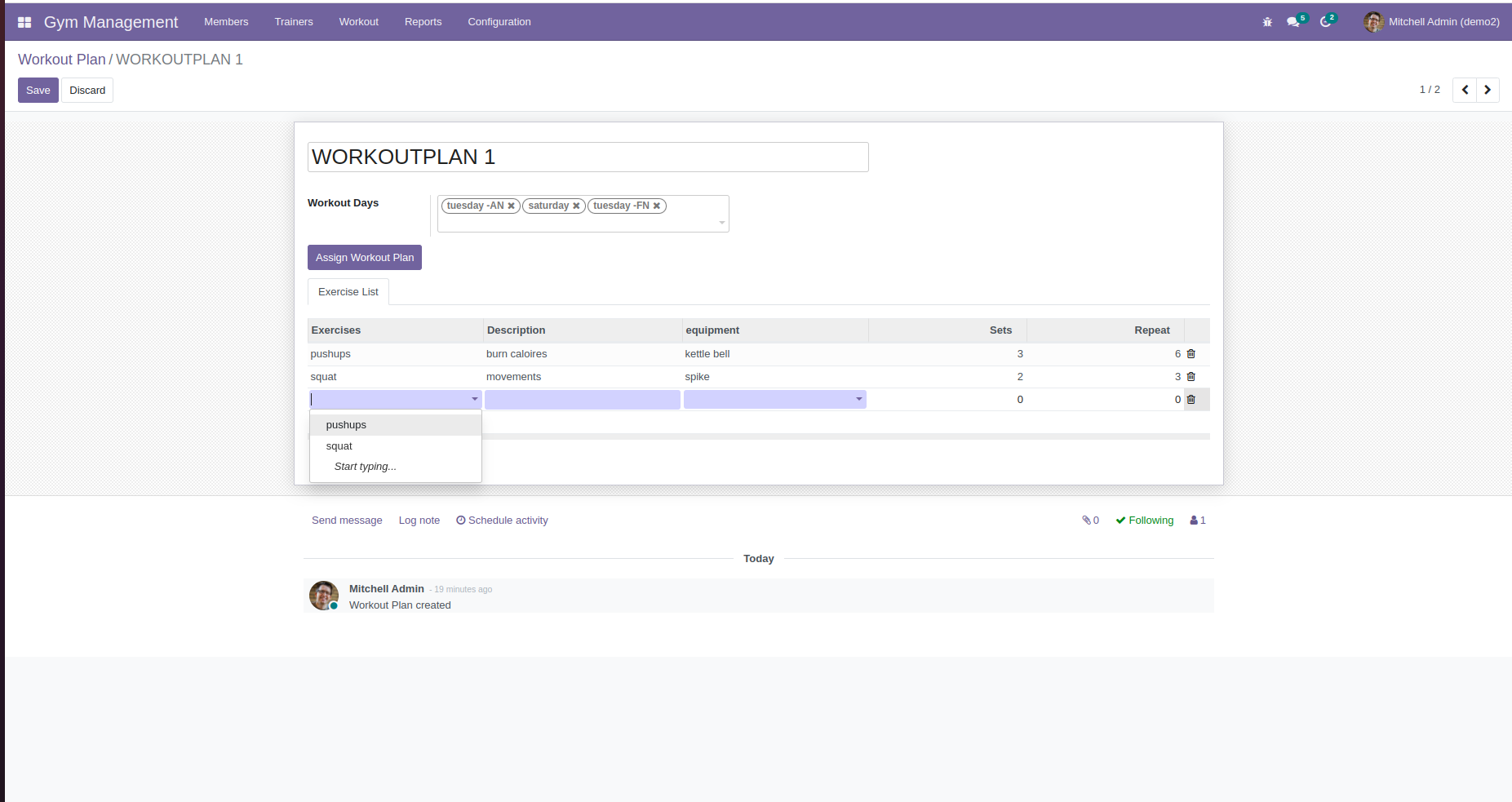Screen dimensions: 1512x802
Task: Click the burn caloires description cell
Action: pos(583,354)
